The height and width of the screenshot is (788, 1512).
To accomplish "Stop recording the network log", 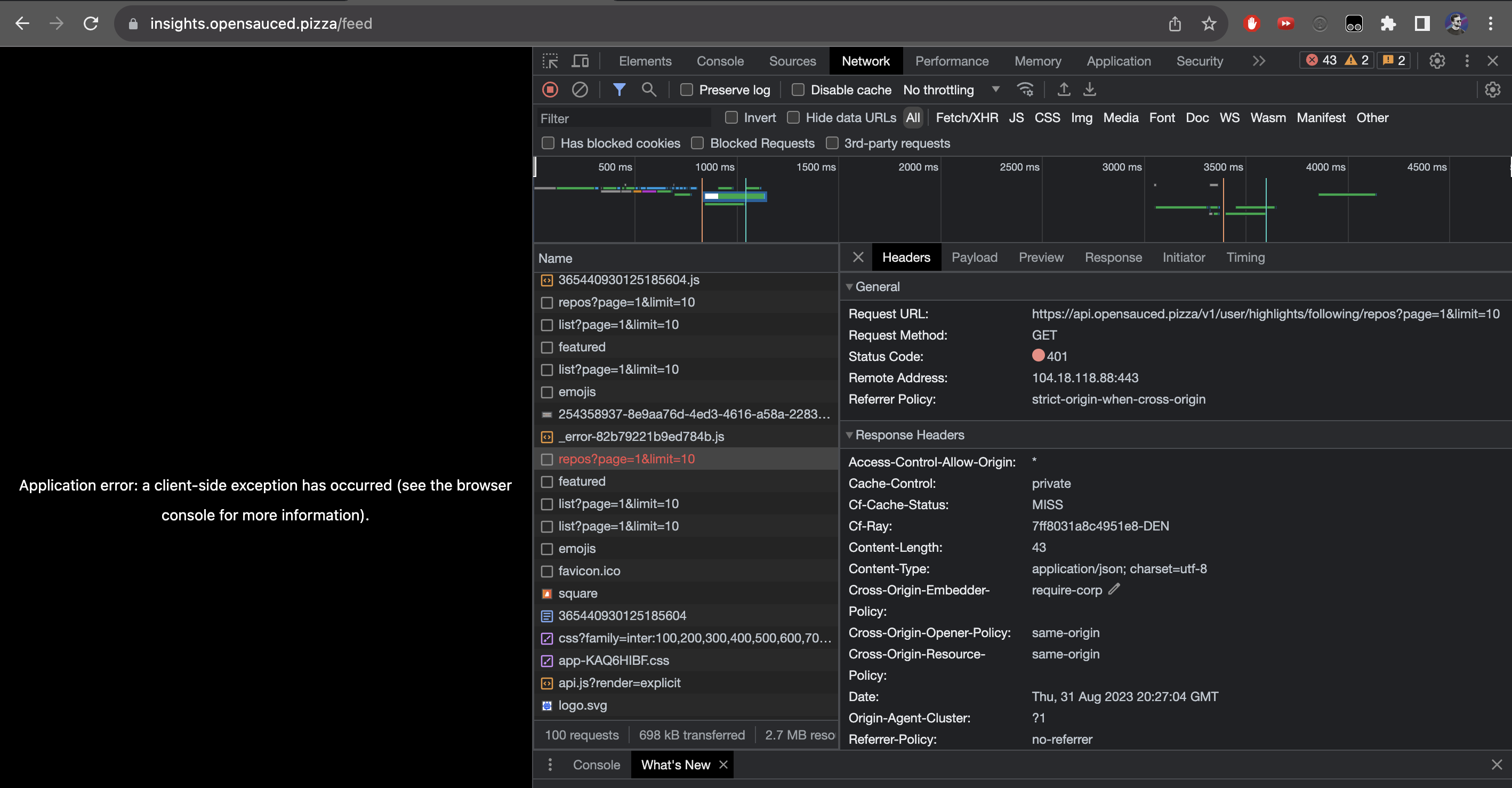I will [x=550, y=89].
